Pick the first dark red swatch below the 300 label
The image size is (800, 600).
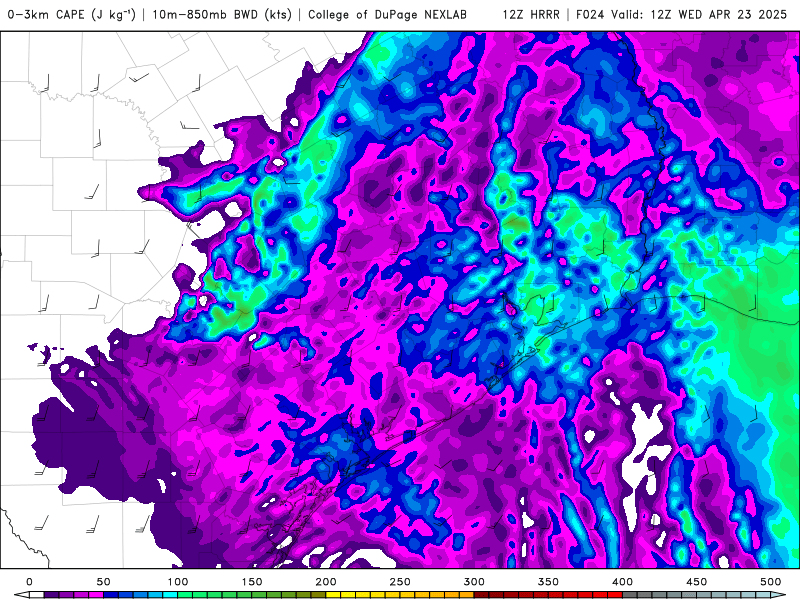(482, 595)
